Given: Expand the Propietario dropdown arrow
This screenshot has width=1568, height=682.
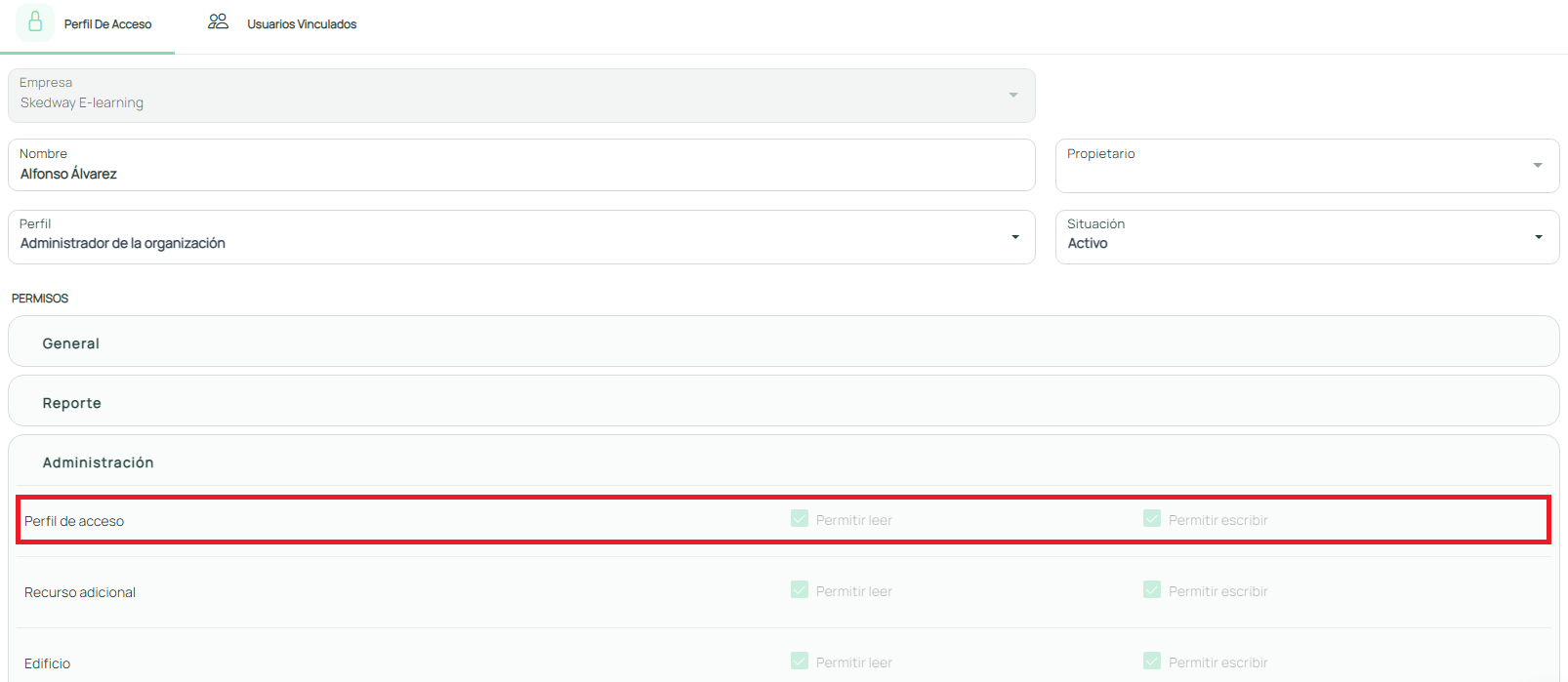Looking at the screenshot, I should (x=1537, y=166).
